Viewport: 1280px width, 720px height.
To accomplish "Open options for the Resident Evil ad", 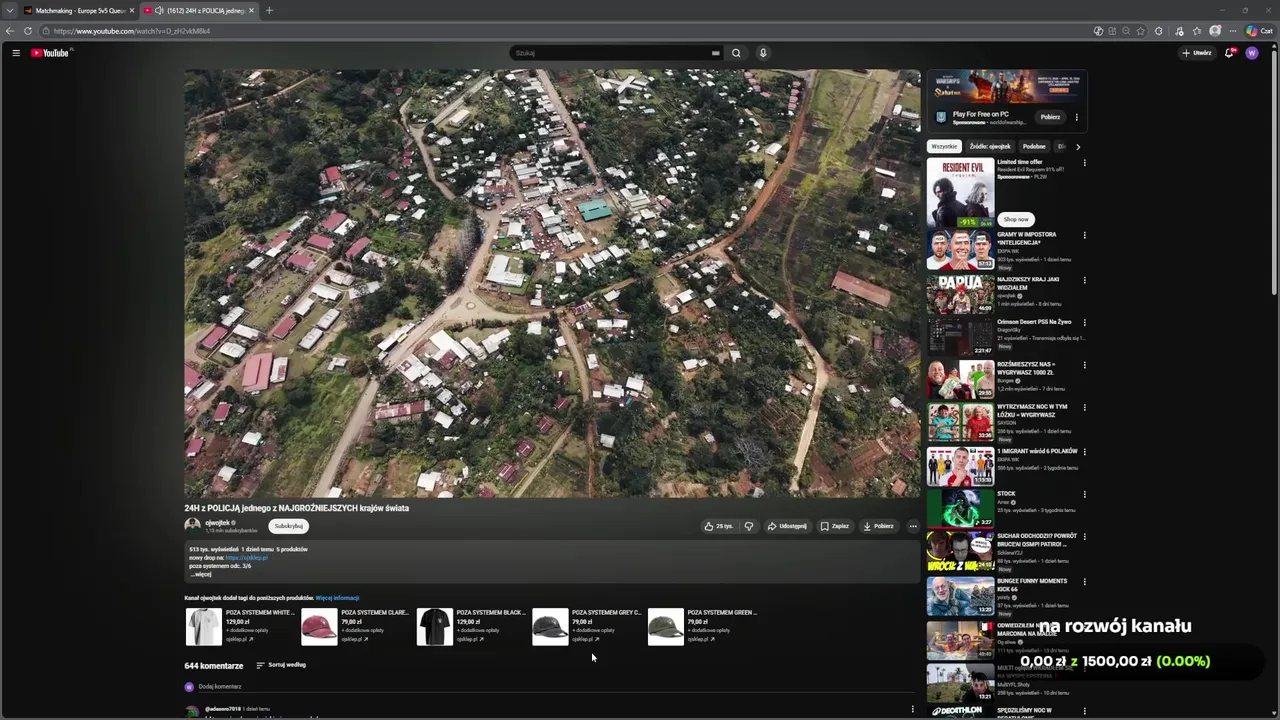I will [1084, 163].
